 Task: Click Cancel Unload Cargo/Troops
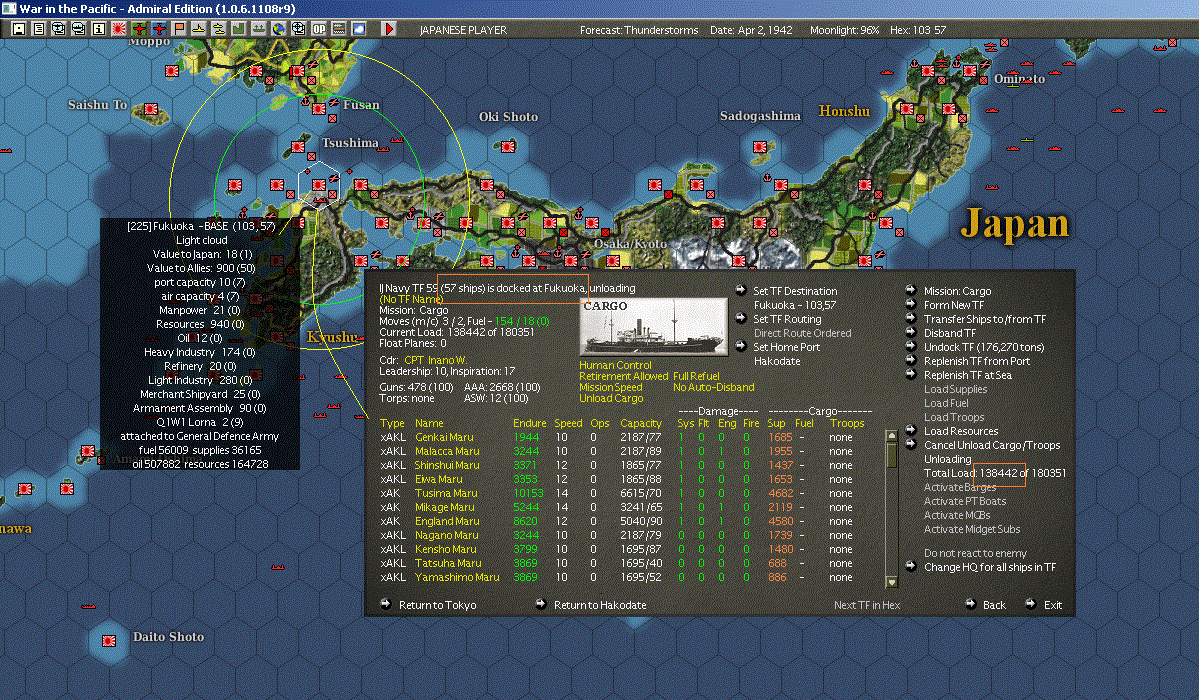[x=992, y=445]
